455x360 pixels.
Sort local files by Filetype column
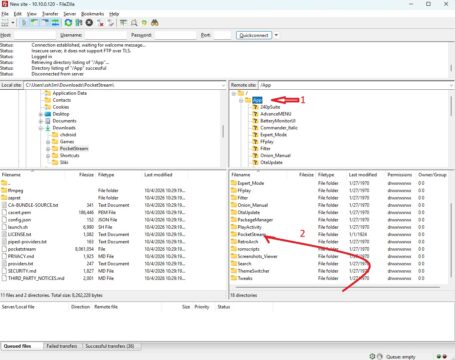[x=106, y=175]
